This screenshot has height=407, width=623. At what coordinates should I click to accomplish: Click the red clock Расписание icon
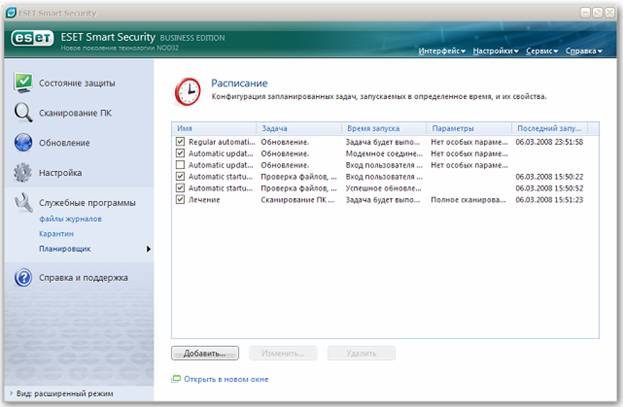coord(186,91)
